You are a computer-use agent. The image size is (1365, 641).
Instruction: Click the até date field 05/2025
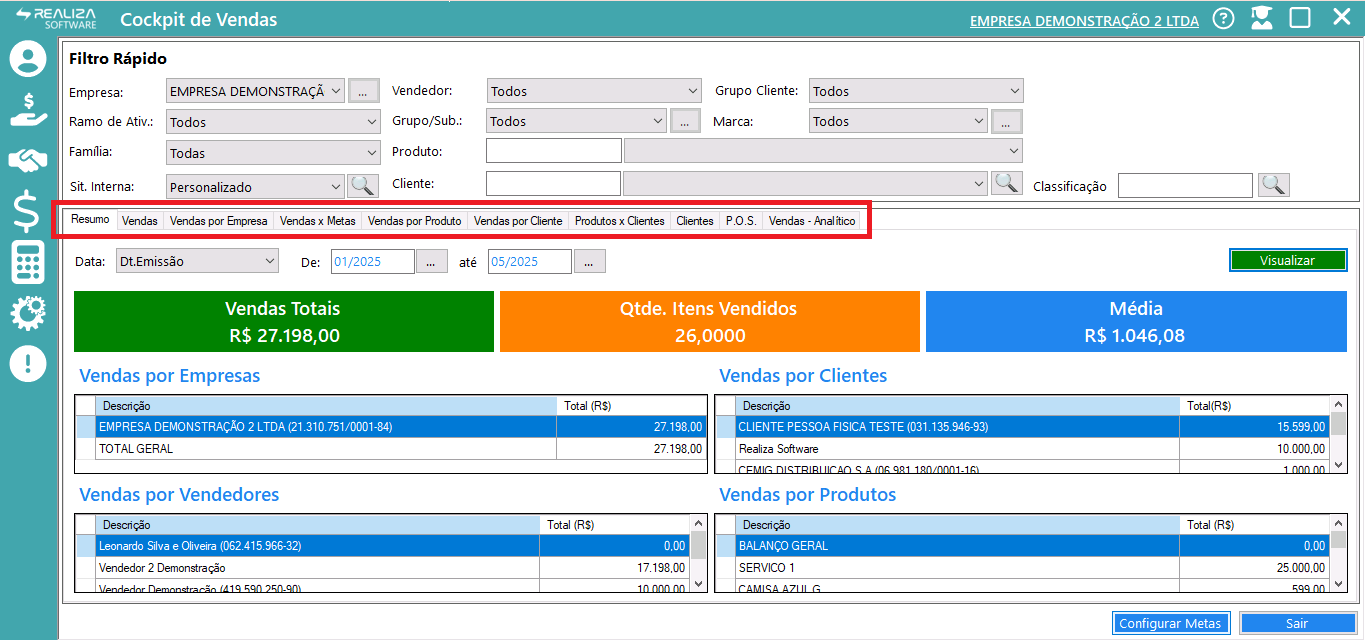tap(530, 261)
